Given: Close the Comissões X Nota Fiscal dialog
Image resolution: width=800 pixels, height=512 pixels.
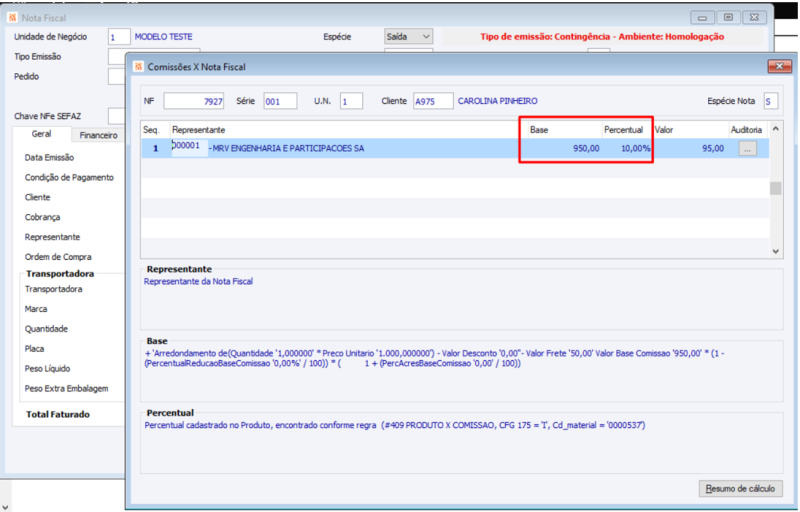Looking at the screenshot, I should click(779, 66).
